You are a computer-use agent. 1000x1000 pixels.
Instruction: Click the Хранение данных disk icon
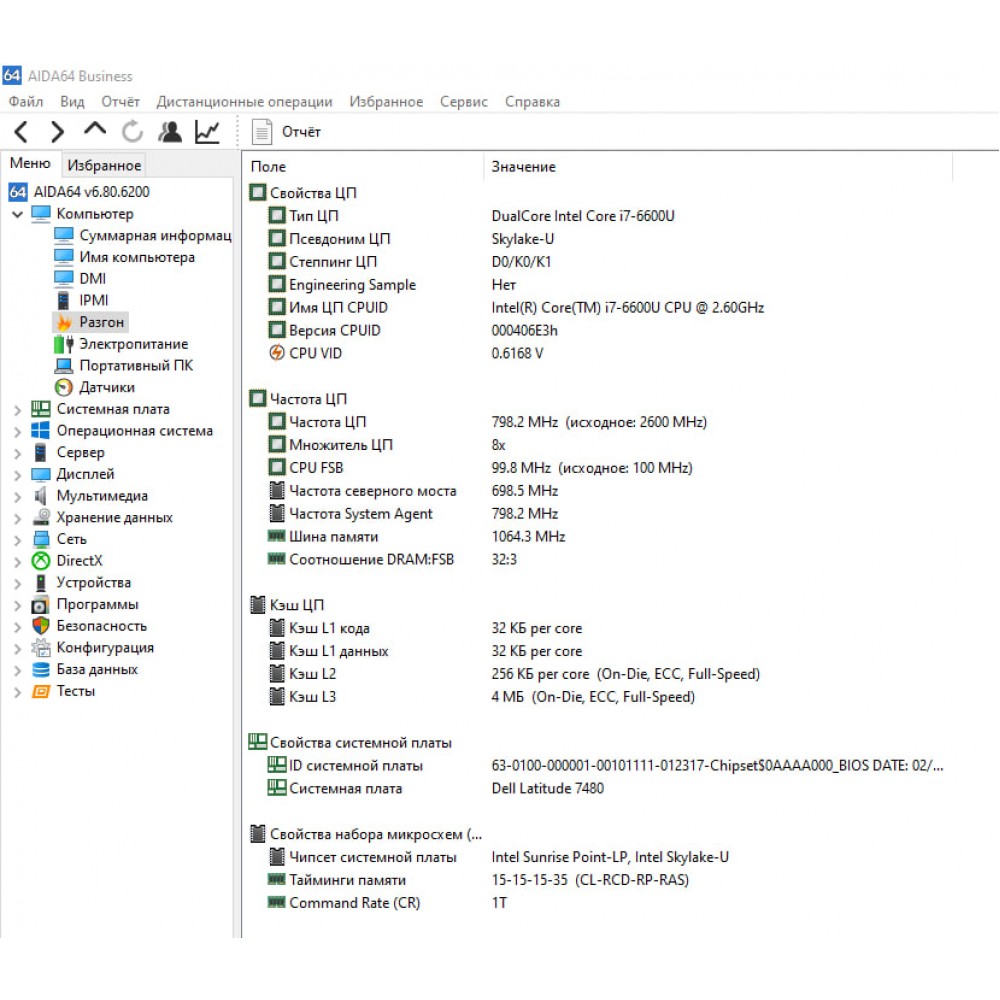tap(41, 517)
